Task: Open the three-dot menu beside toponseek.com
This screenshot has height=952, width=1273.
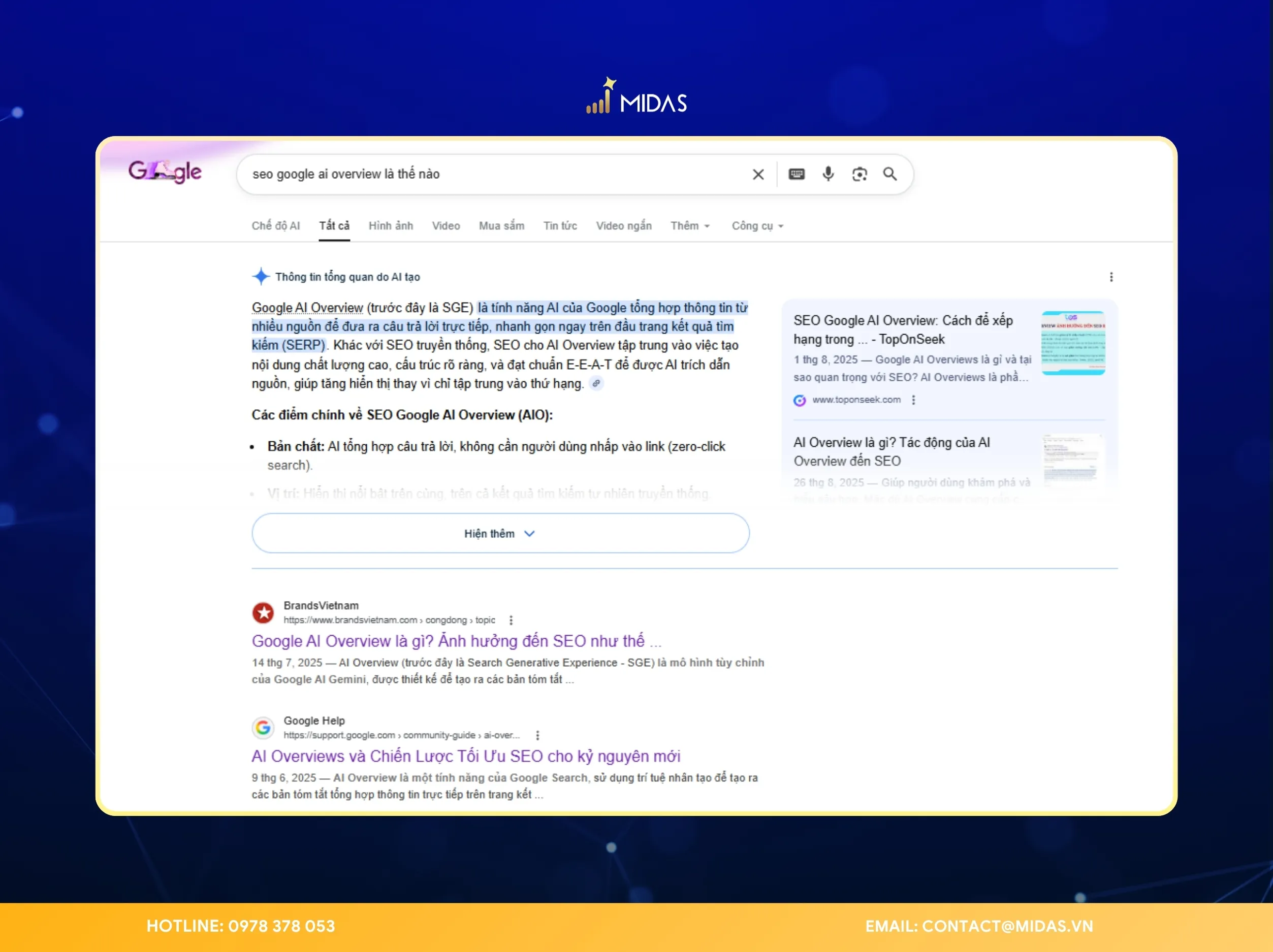Action: click(x=913, y=401)
